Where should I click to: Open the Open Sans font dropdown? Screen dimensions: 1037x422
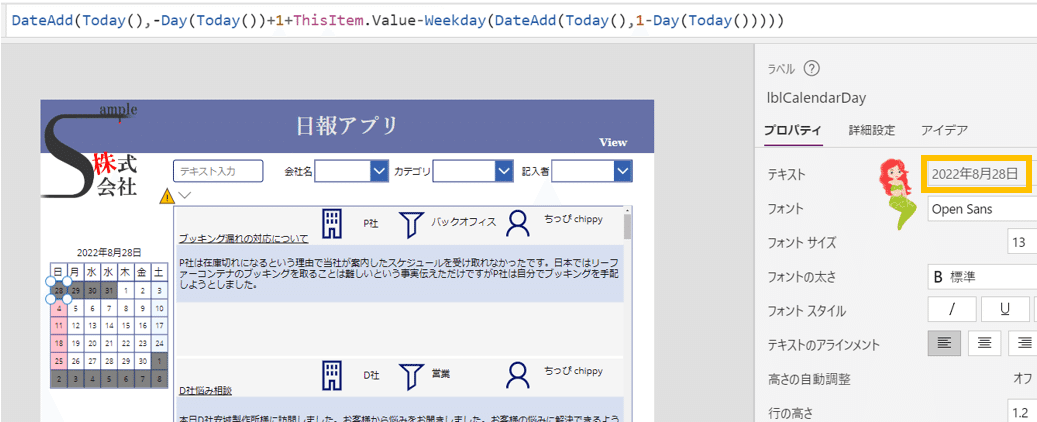point(982,209)
